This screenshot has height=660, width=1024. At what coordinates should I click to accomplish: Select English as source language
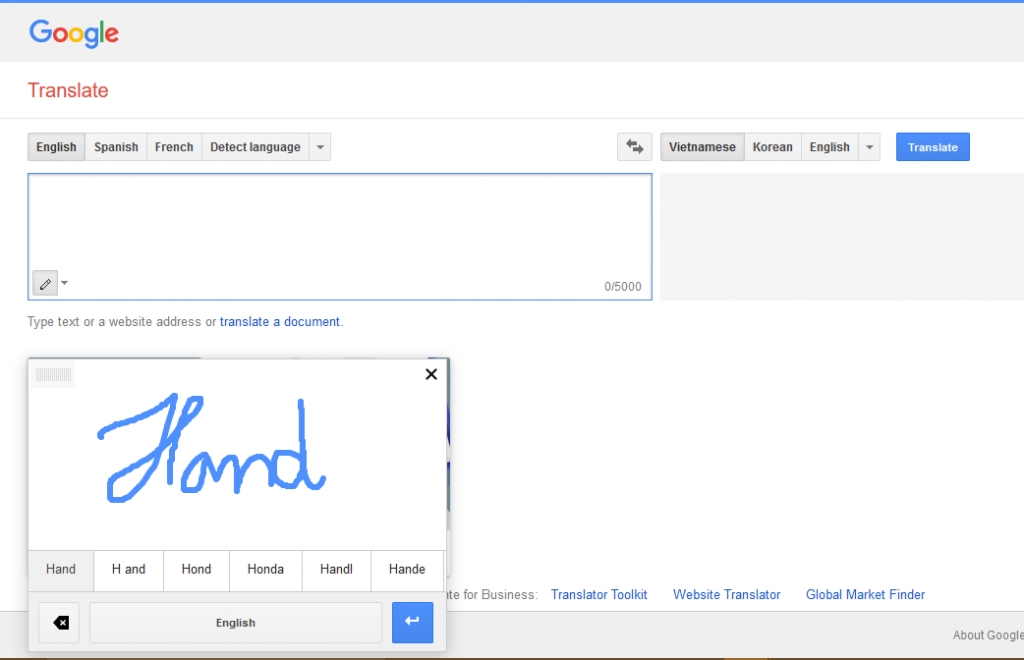56,147
